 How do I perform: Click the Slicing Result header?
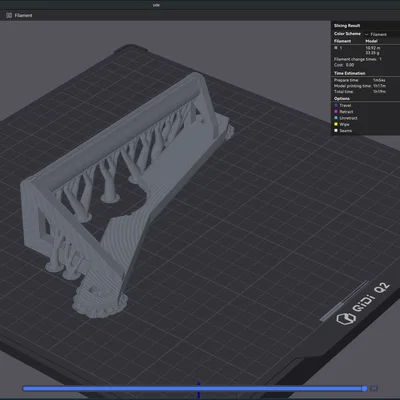coord(347,26)
